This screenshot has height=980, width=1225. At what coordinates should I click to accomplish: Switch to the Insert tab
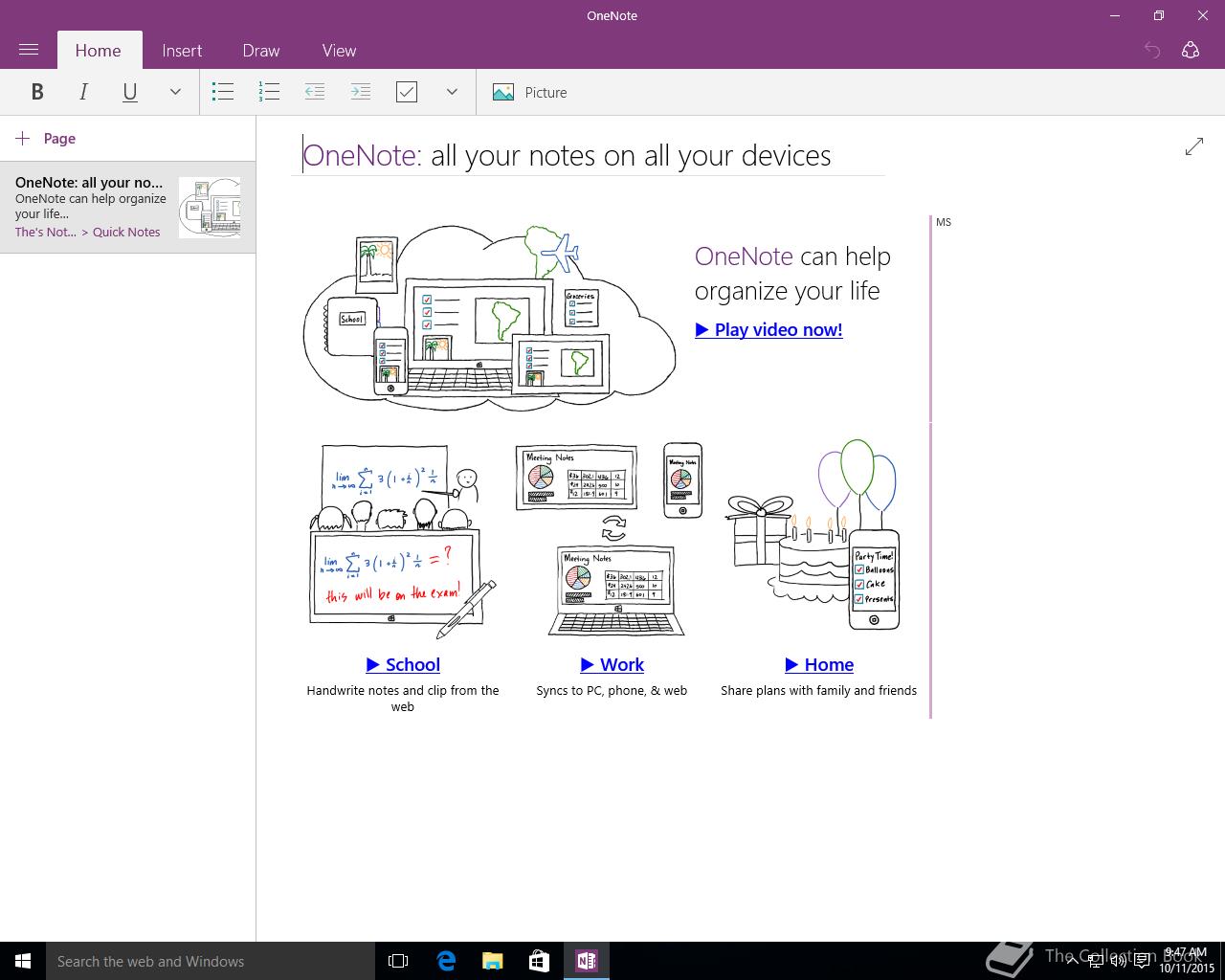182,51
